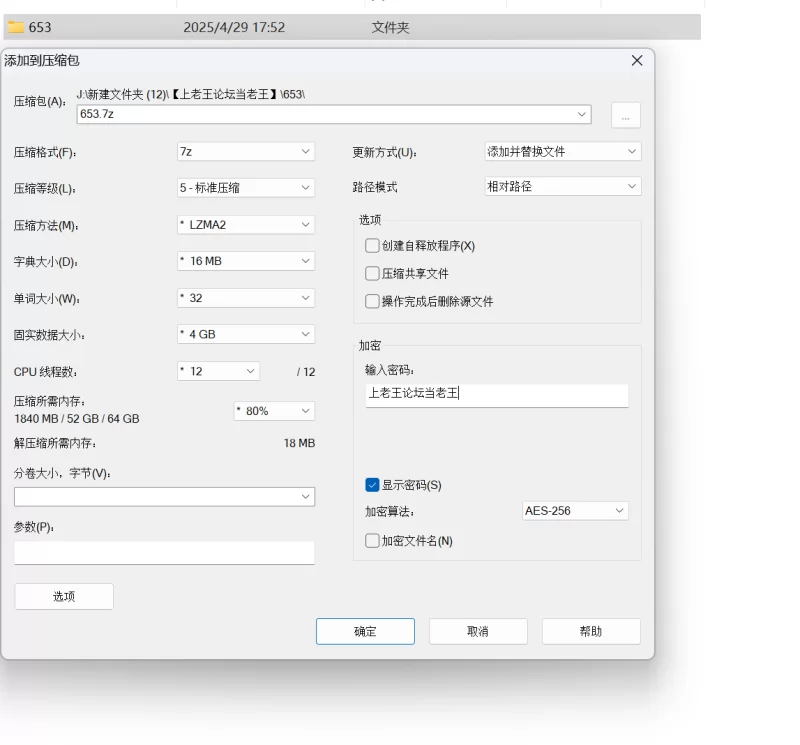Enable the 操作完成后删除源文件 checkbox
Screen dimensions: 800x745
tap(372, 301)
